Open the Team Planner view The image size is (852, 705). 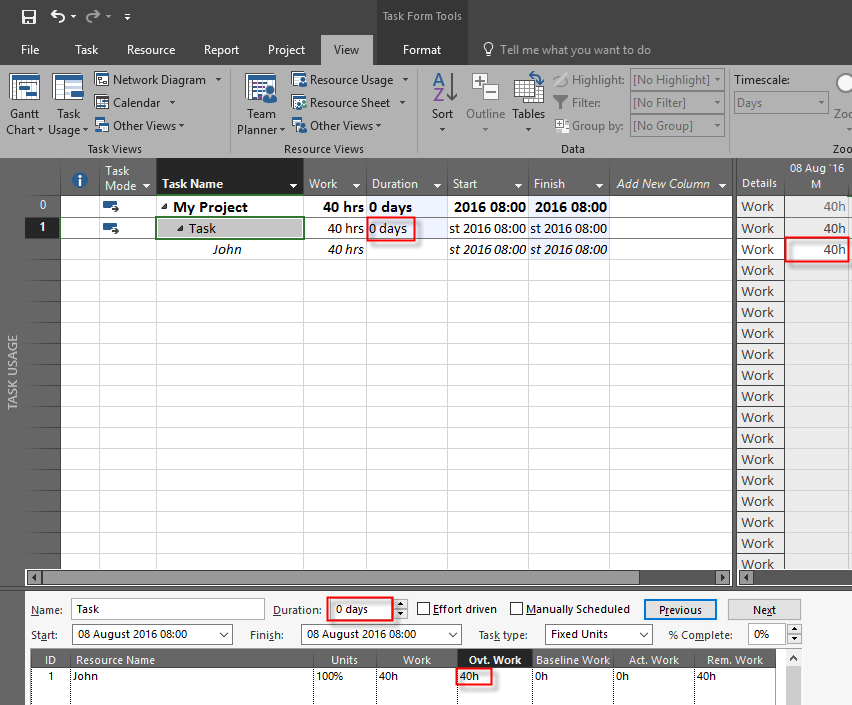(261, 89)
